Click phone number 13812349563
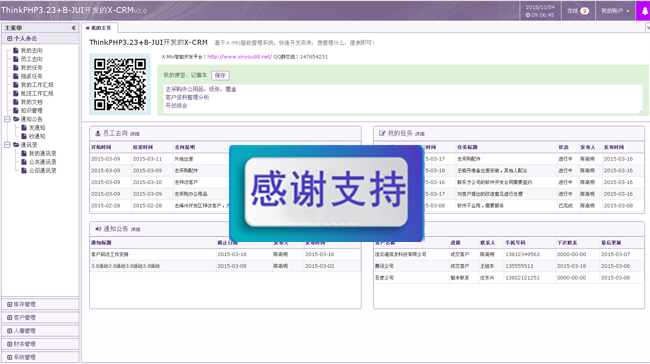This screenshot has width=650, height=364. 522,254
